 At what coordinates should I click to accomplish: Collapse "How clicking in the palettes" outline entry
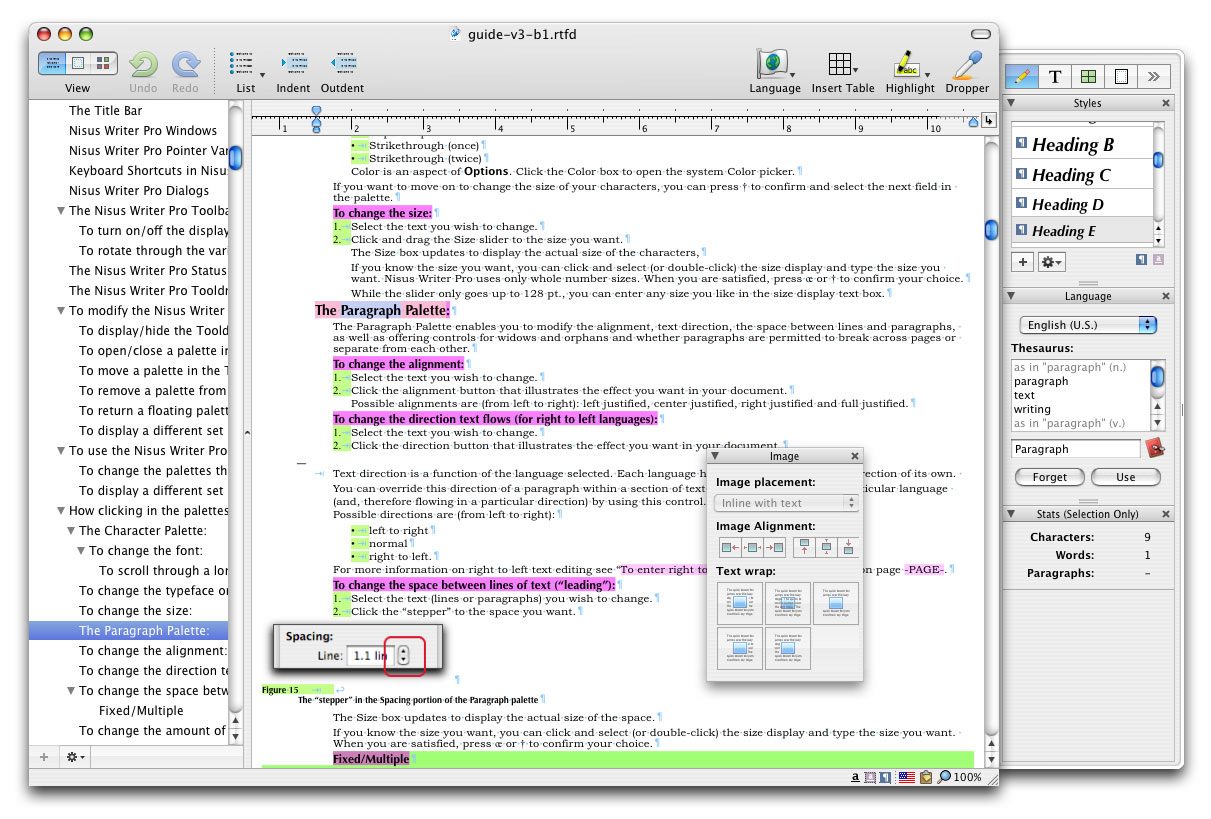click(x=60, y=511)
